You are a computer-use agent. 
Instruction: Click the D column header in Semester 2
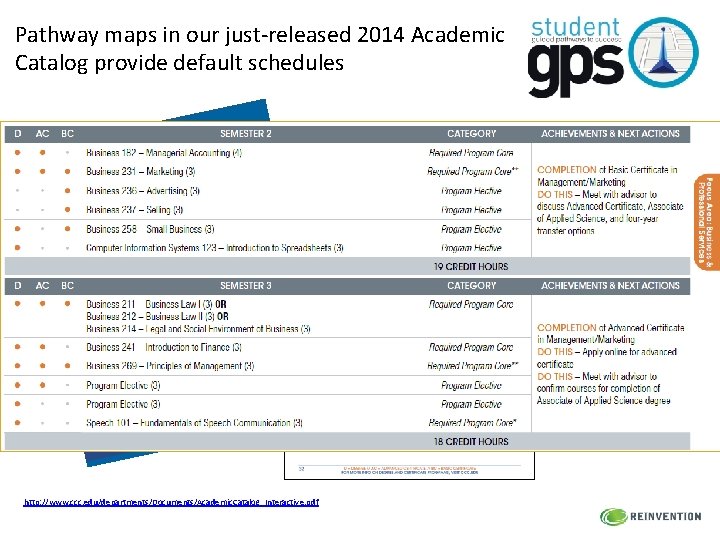(x=17, y=134)
